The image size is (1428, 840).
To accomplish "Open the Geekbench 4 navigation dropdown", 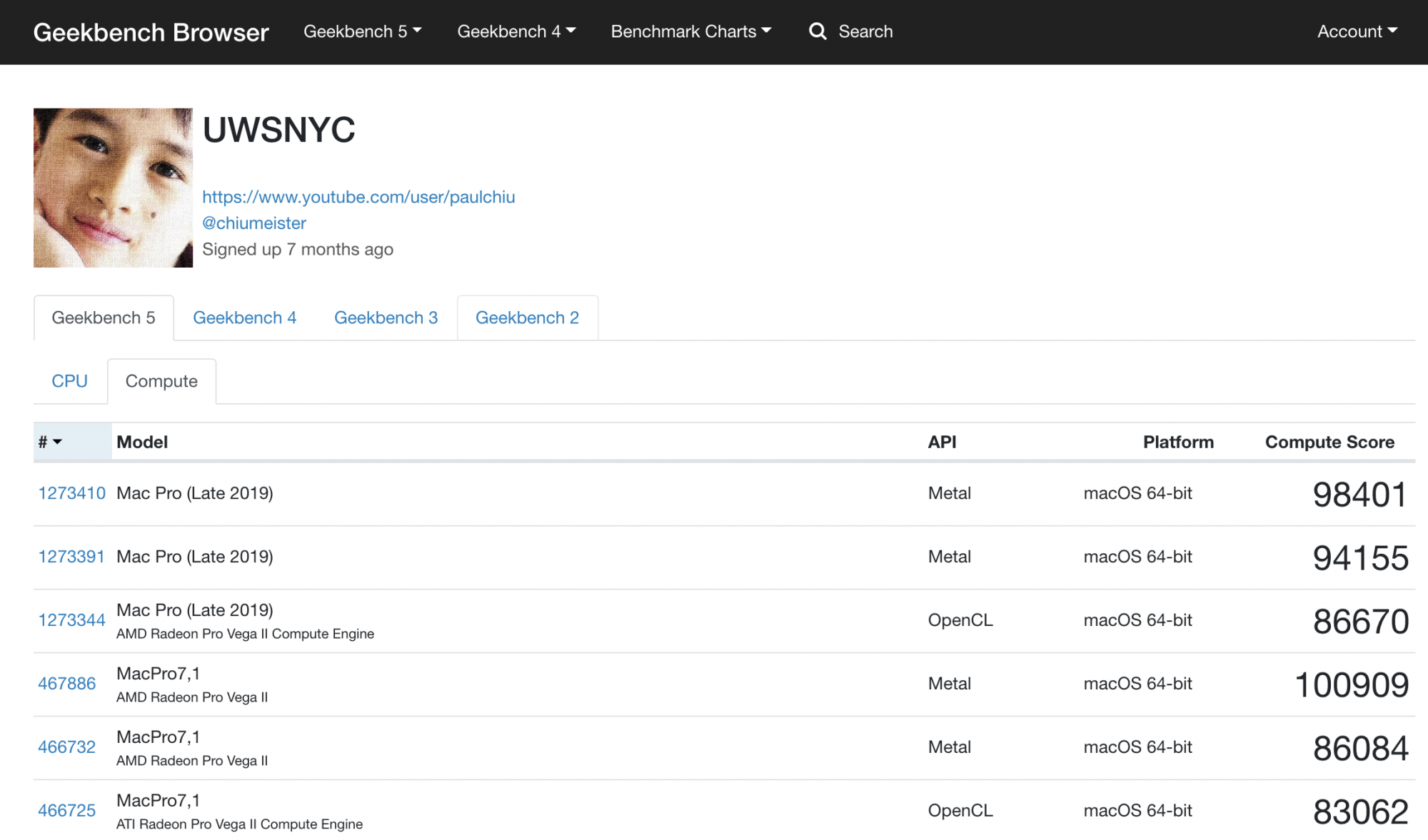I will coord(516,31).
